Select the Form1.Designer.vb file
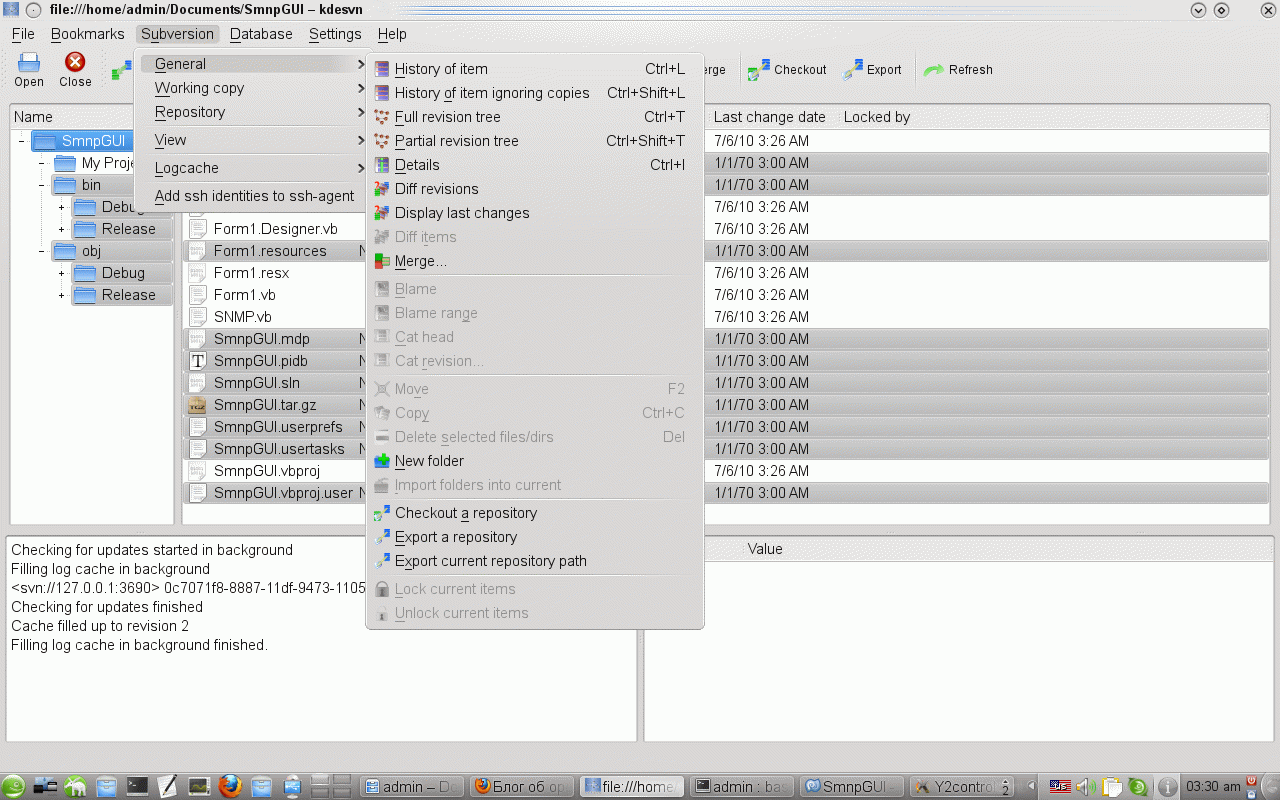The height and width of the screenshot is (800, 1280). [x=276, y=229]
